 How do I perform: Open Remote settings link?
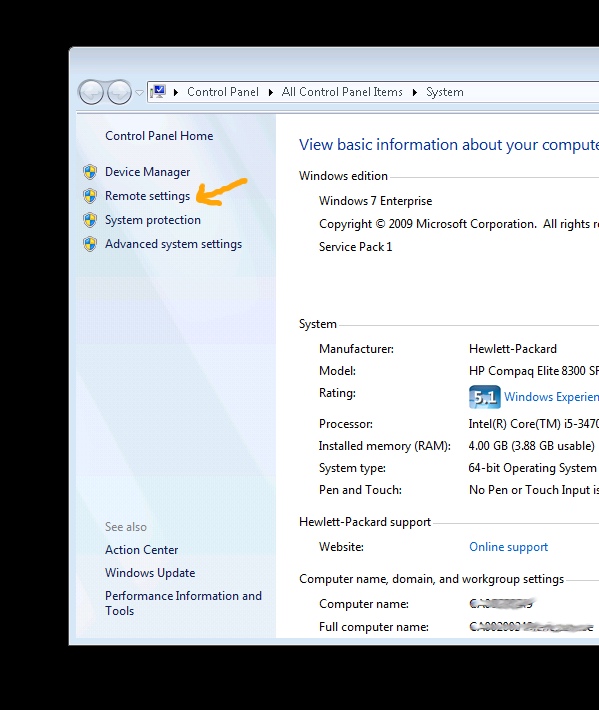click(147, 196)
